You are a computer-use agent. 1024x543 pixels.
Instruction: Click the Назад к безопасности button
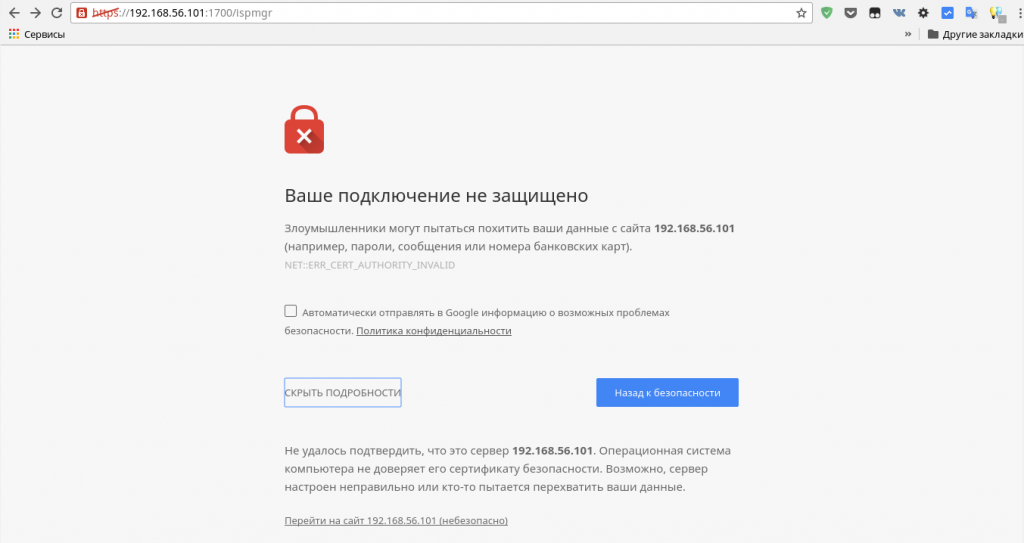[x=667, y=393]
